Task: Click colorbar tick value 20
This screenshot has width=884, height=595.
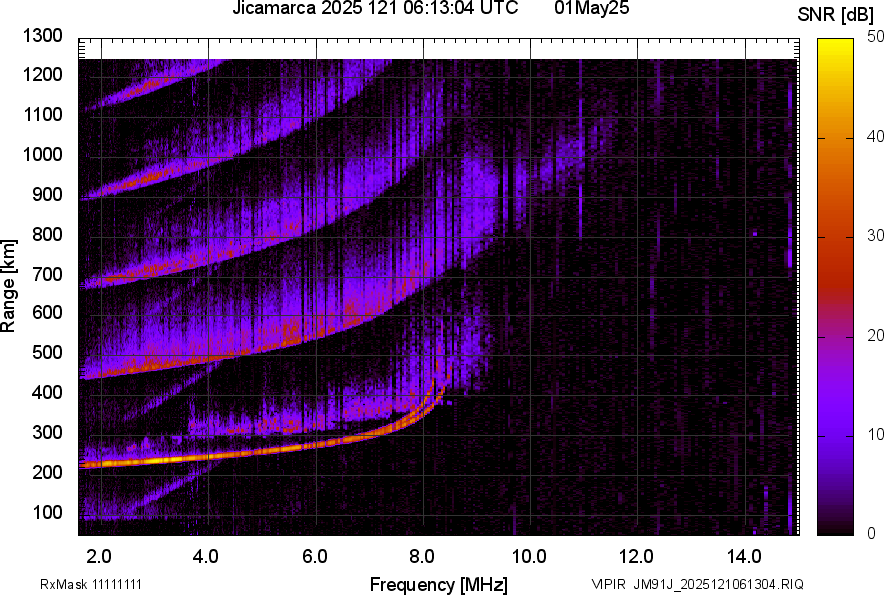Action: [x=876, y=336]
